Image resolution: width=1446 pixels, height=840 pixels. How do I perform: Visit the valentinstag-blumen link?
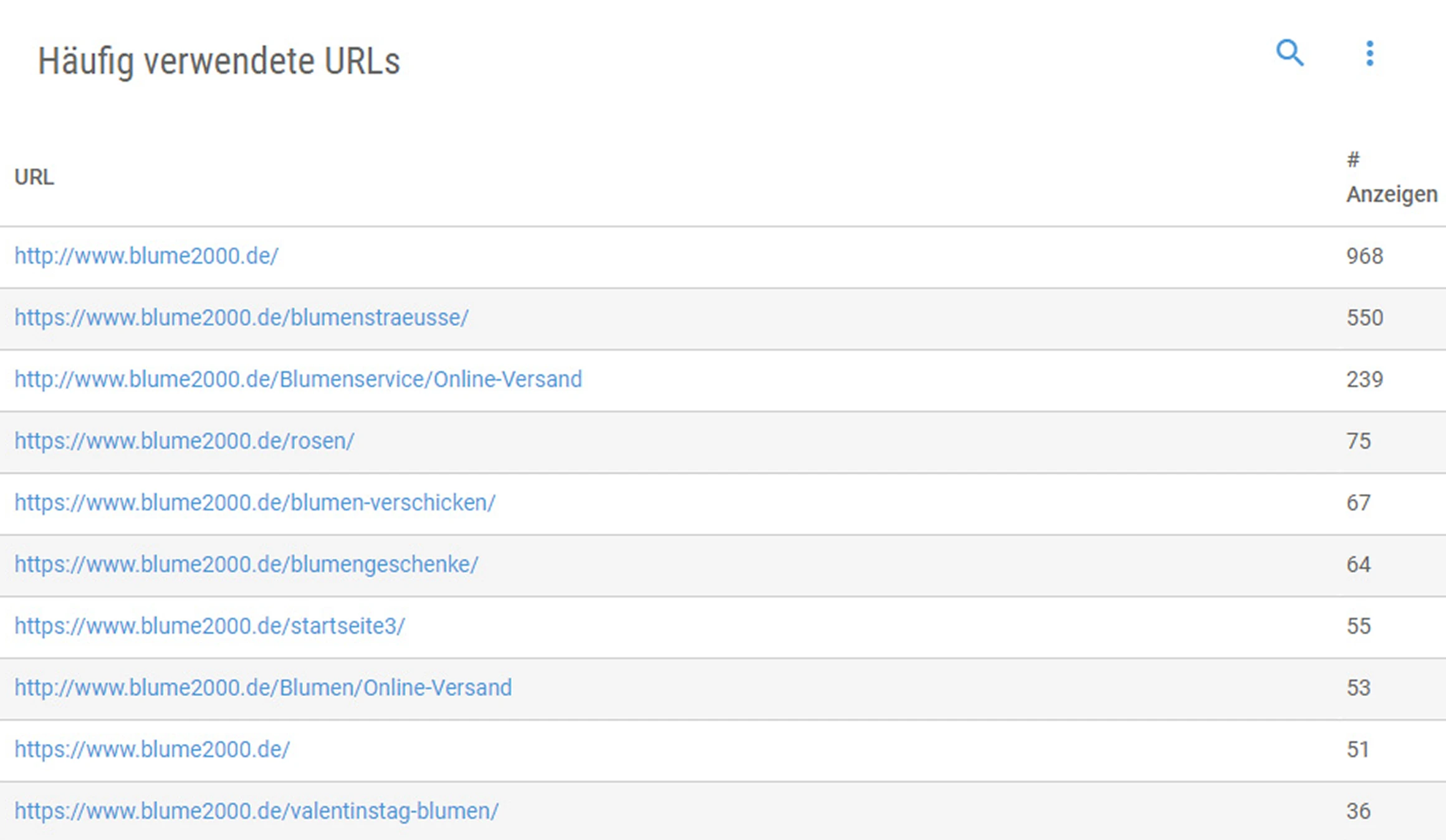(256, 811)
